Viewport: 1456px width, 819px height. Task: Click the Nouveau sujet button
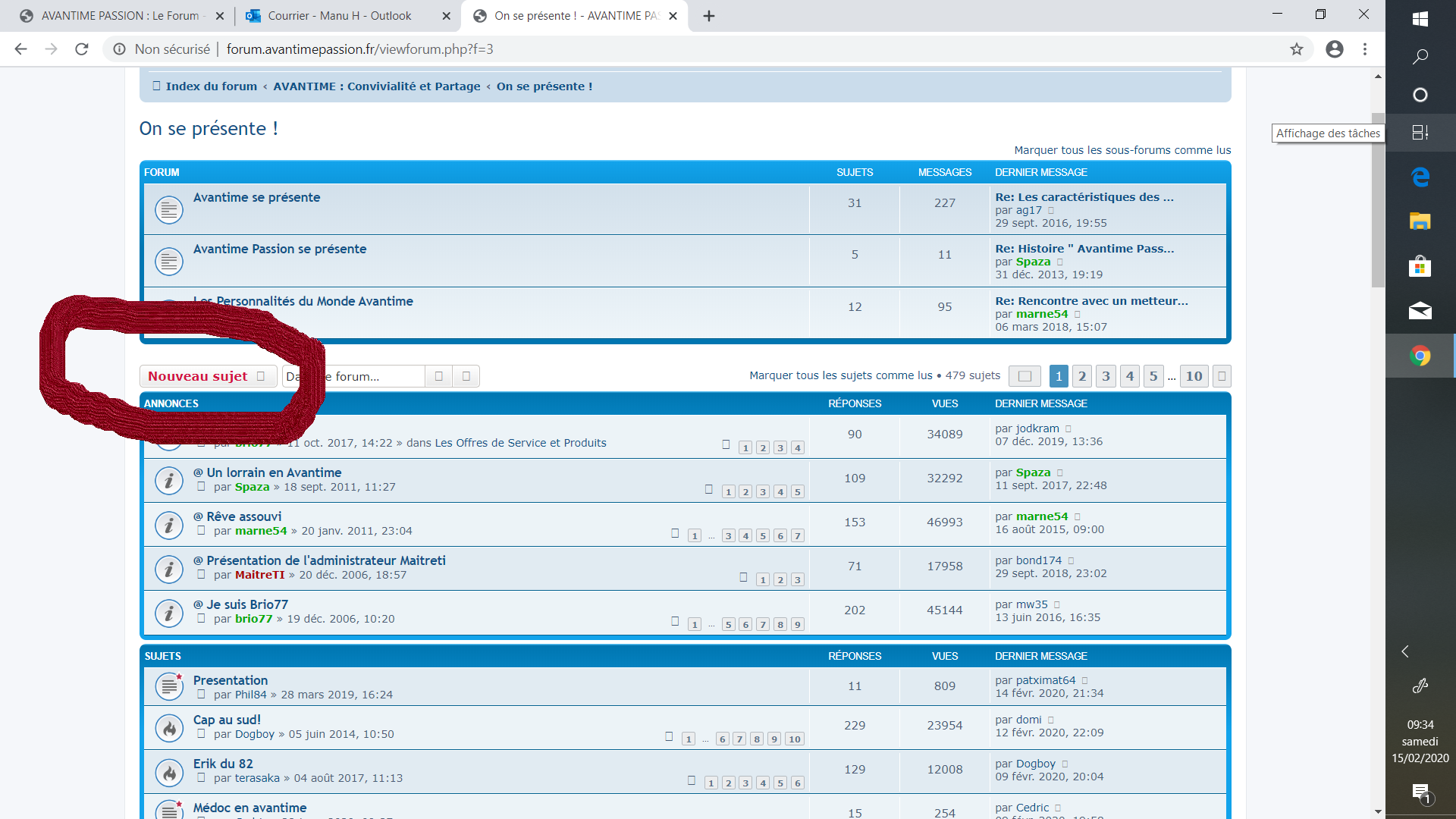(x=198, y=376)
